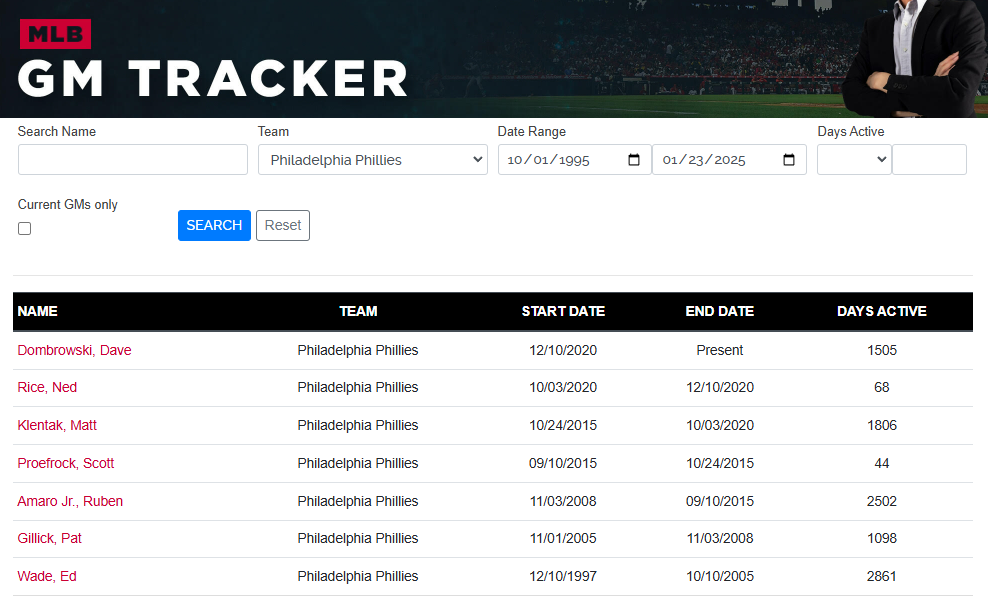Open the Dombrowski, Dave profile link

tap(74, 350)
